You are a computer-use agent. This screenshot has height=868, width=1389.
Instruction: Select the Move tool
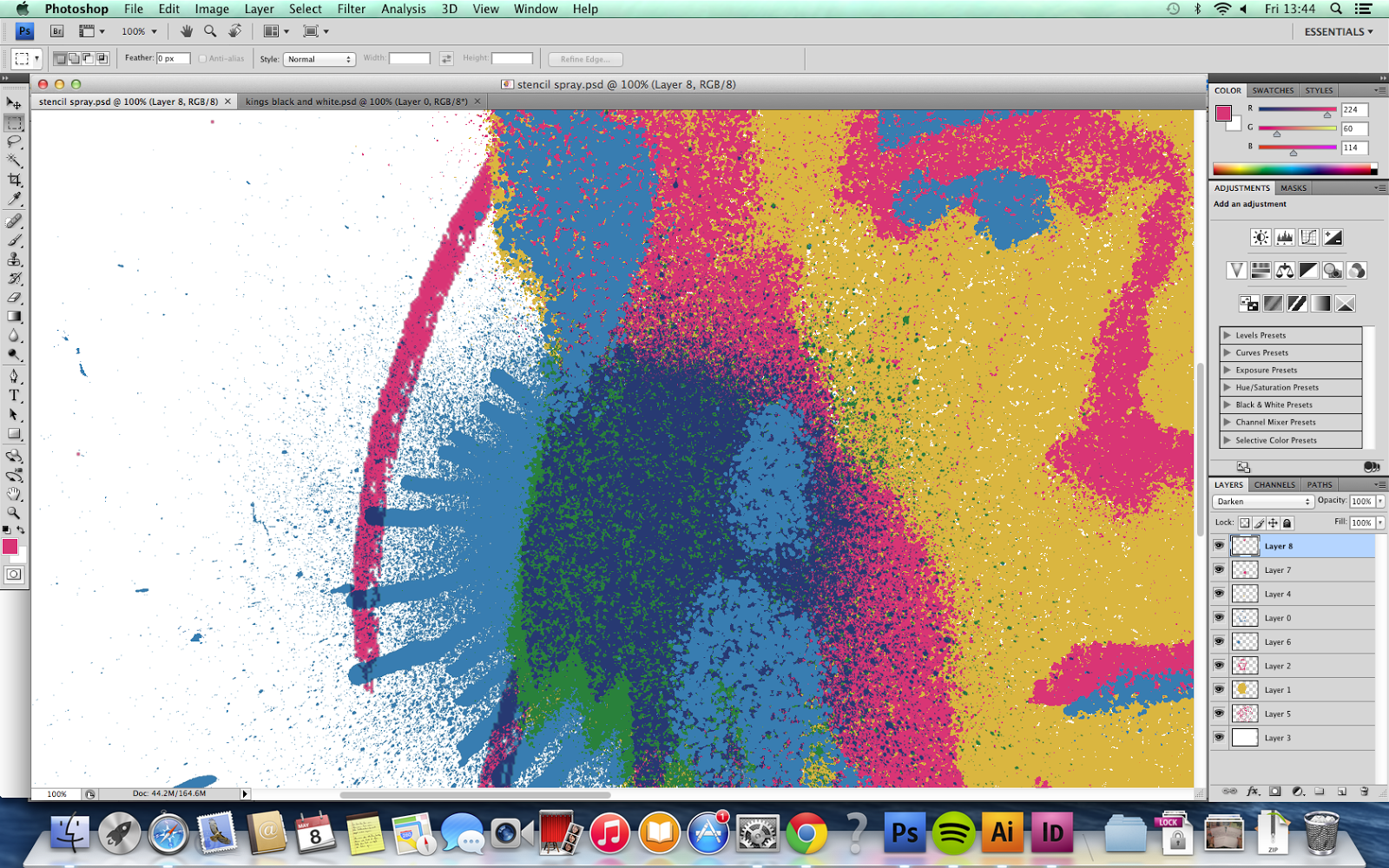[15, 102]
